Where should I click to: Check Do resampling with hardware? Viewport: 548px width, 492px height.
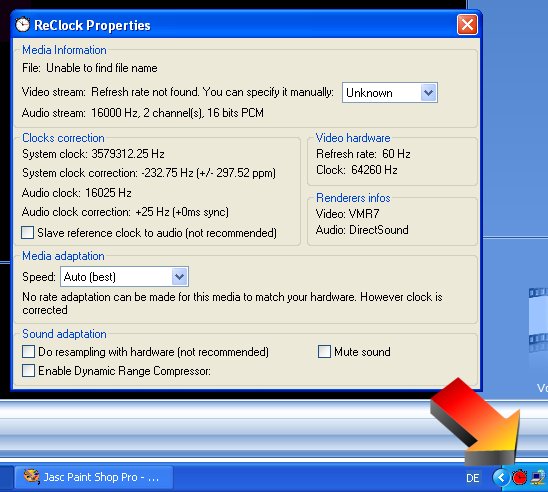[28, 352]
